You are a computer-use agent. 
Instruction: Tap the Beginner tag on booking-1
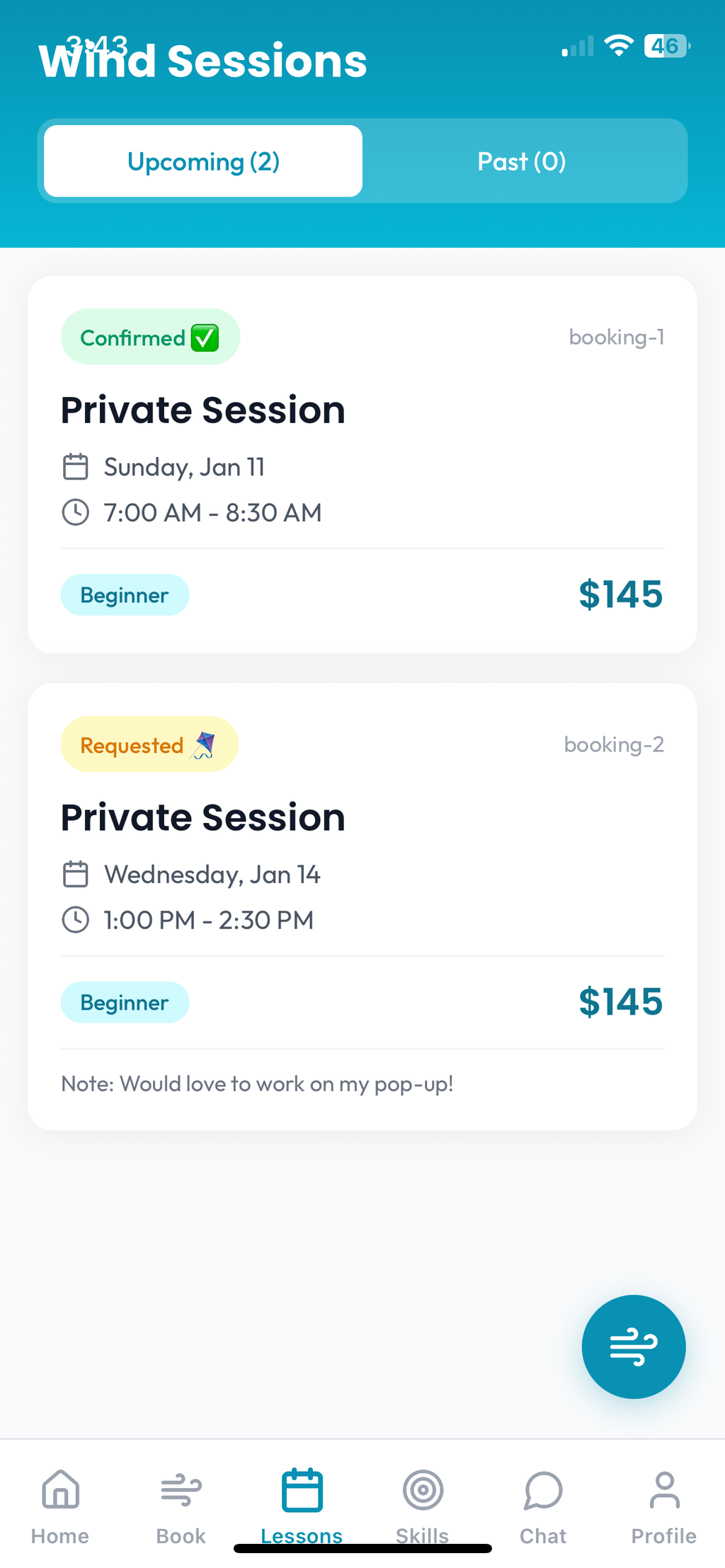[x=125, y=595]
